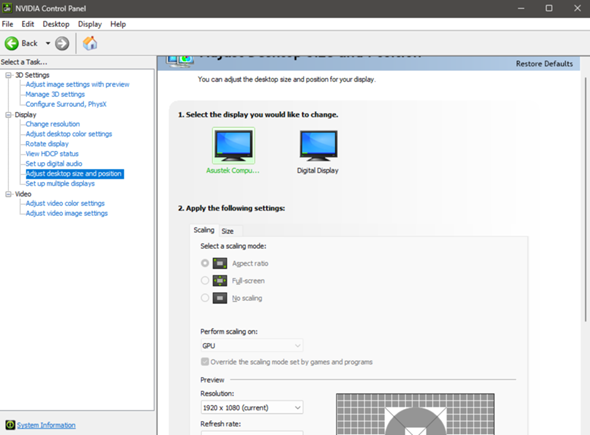Open the Back history dropdown arrow

coord(48,43)
